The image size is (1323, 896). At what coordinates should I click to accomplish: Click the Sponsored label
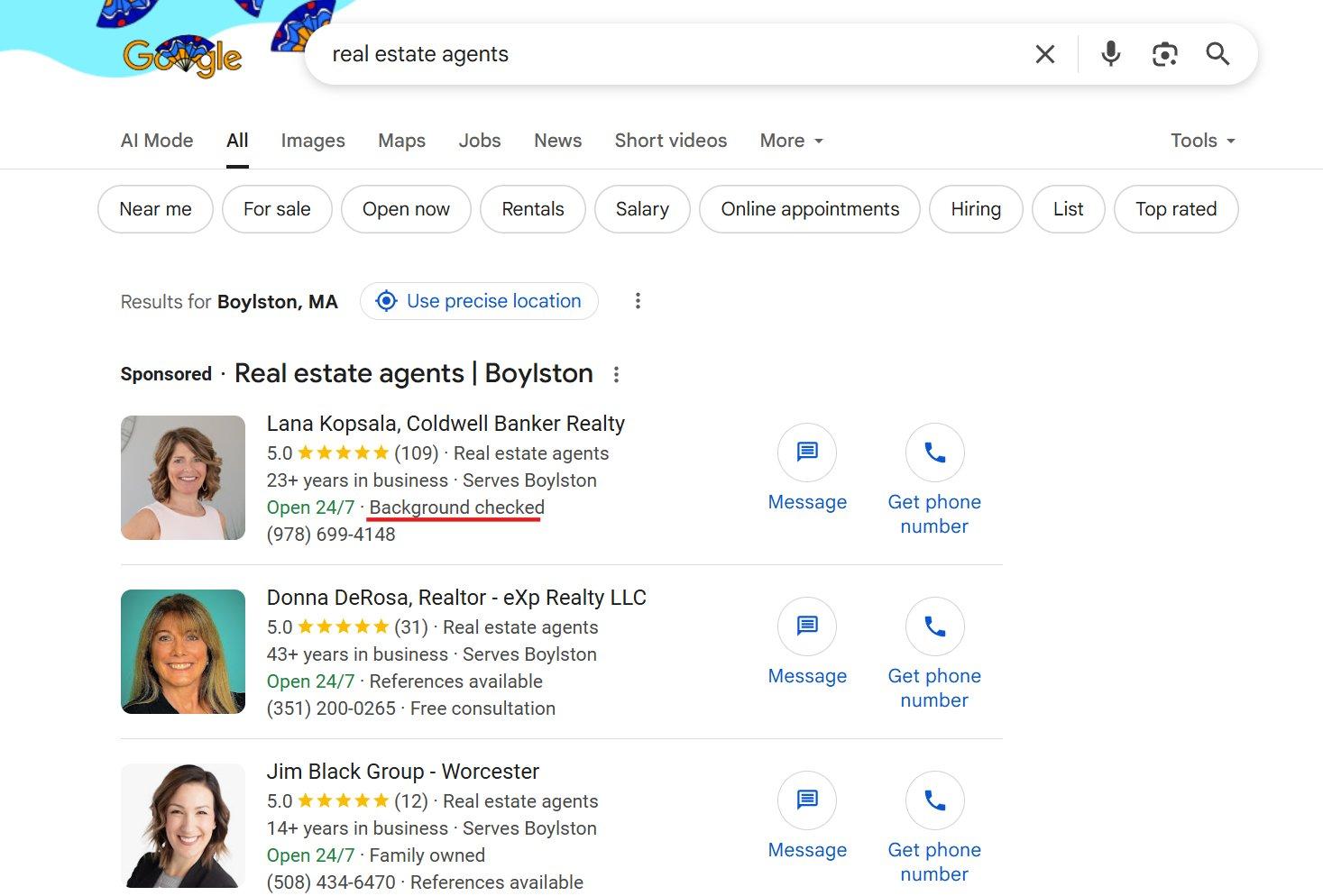[x=166, y=374]
